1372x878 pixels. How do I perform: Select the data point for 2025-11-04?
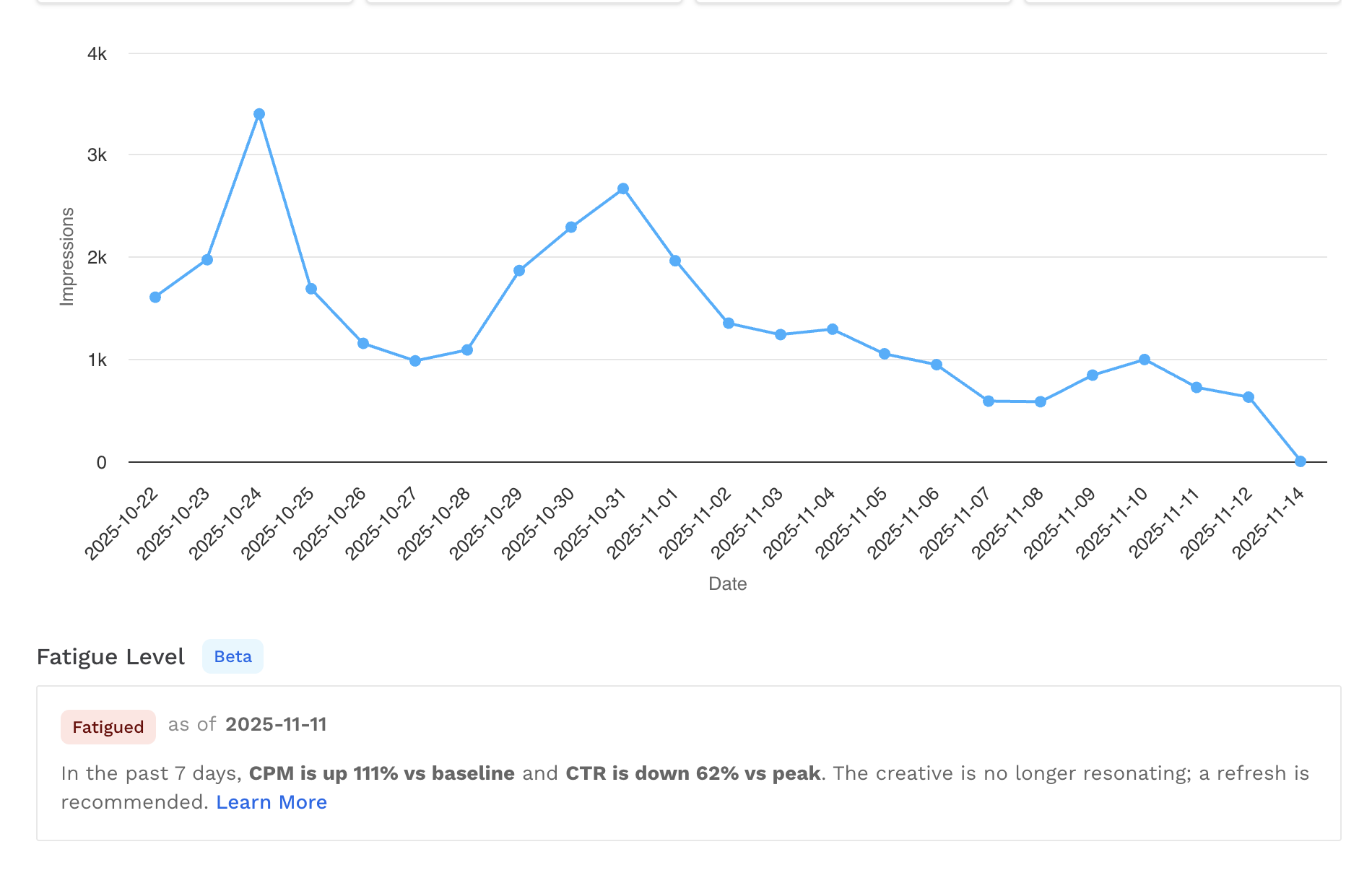coord(831,328)
